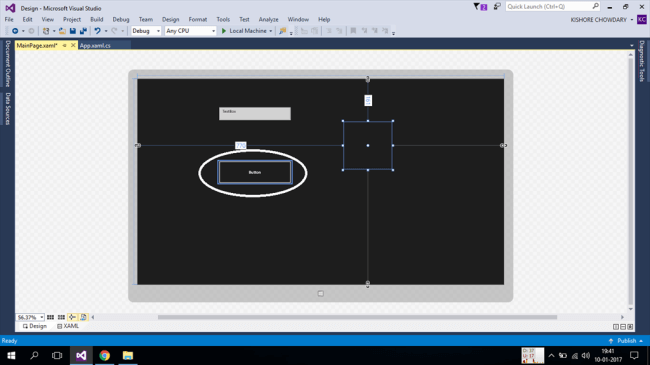650x365 pixels.
Task: Click the left margin value label
Action: [x=240, y=146]
